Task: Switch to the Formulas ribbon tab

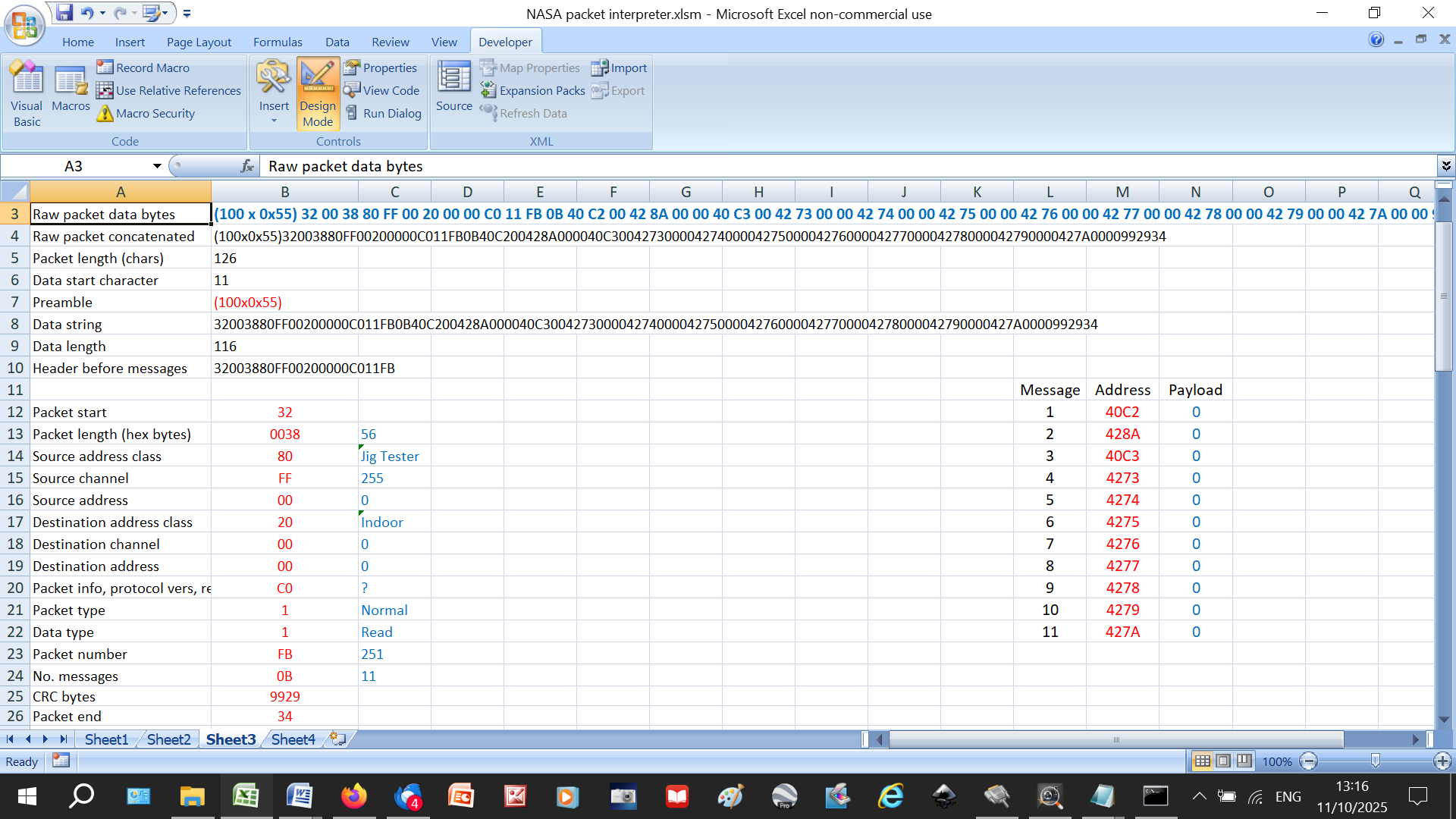Action: click(278, 42)
